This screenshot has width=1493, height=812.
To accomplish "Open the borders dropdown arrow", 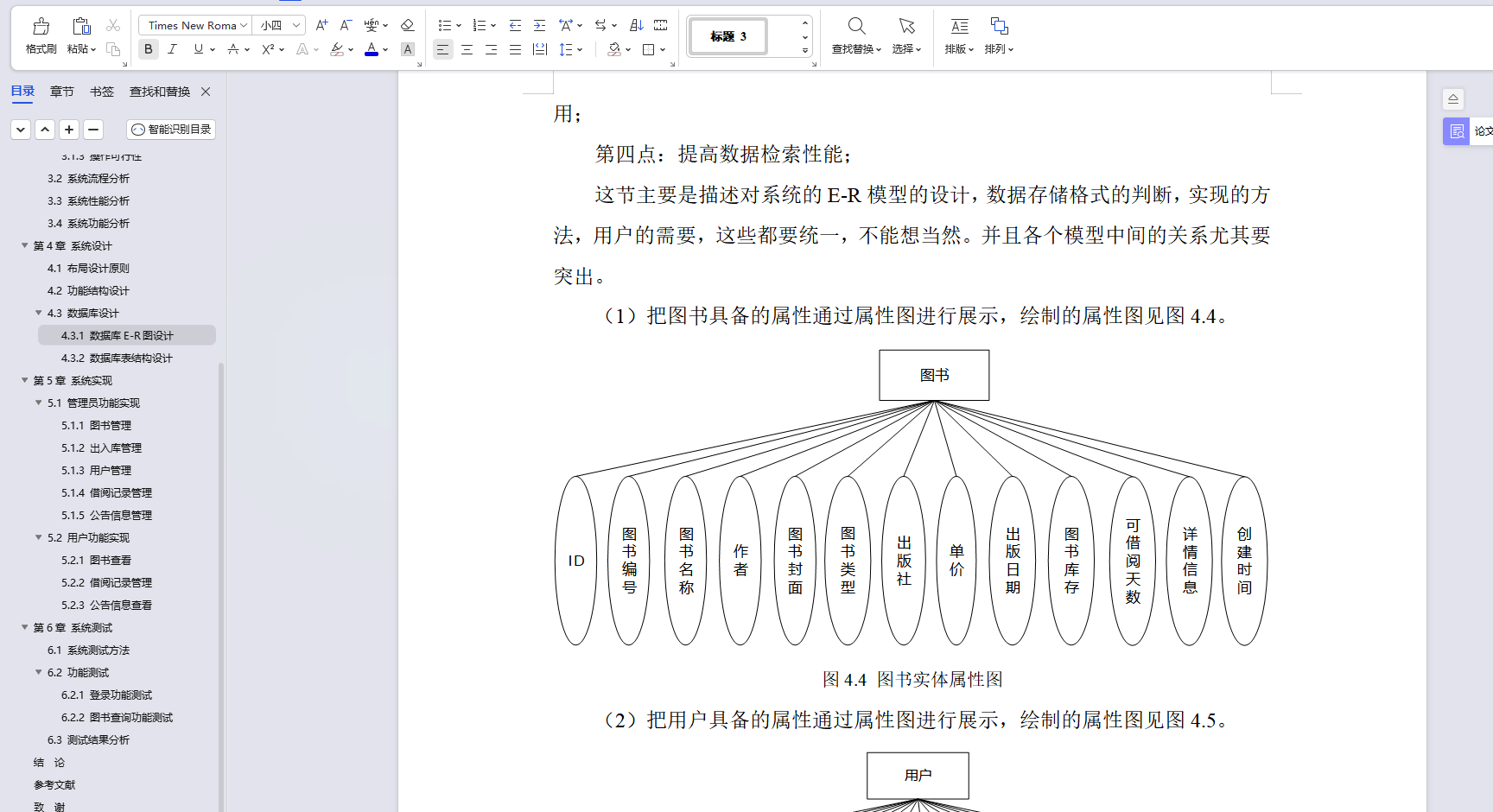I will coord(663,50).
